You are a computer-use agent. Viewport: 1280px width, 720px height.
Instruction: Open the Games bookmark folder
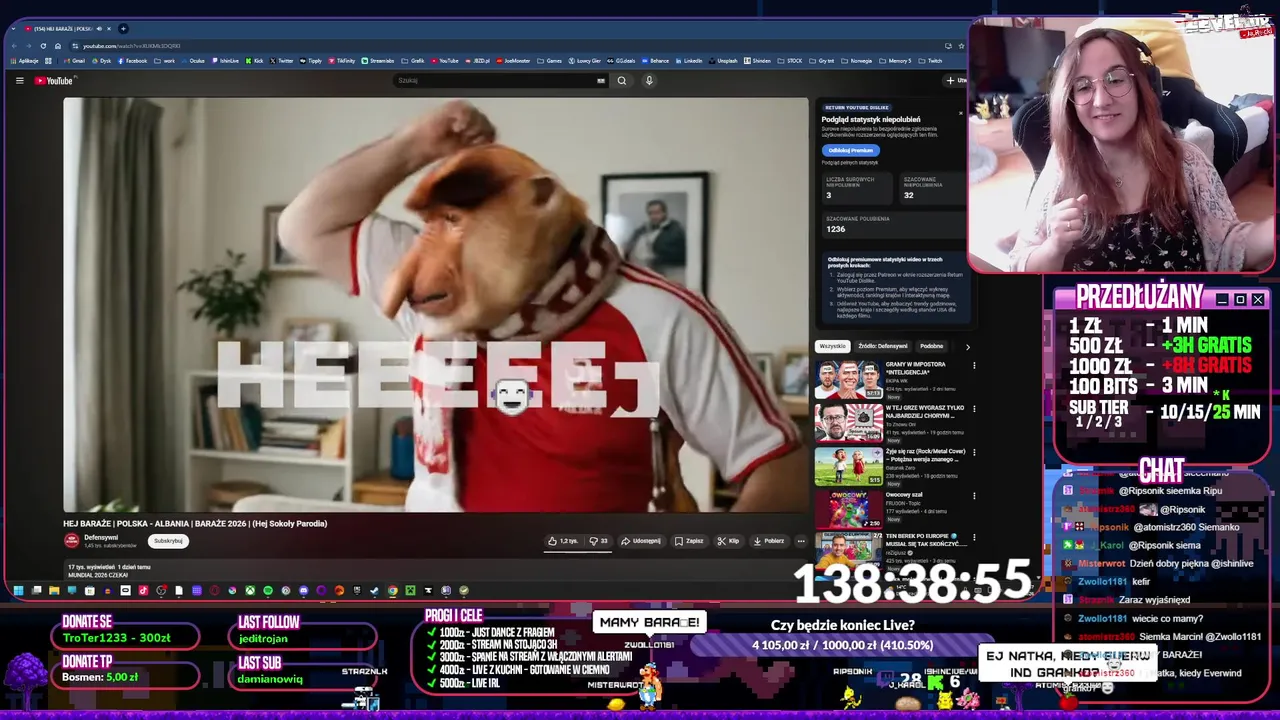[549, 61]
